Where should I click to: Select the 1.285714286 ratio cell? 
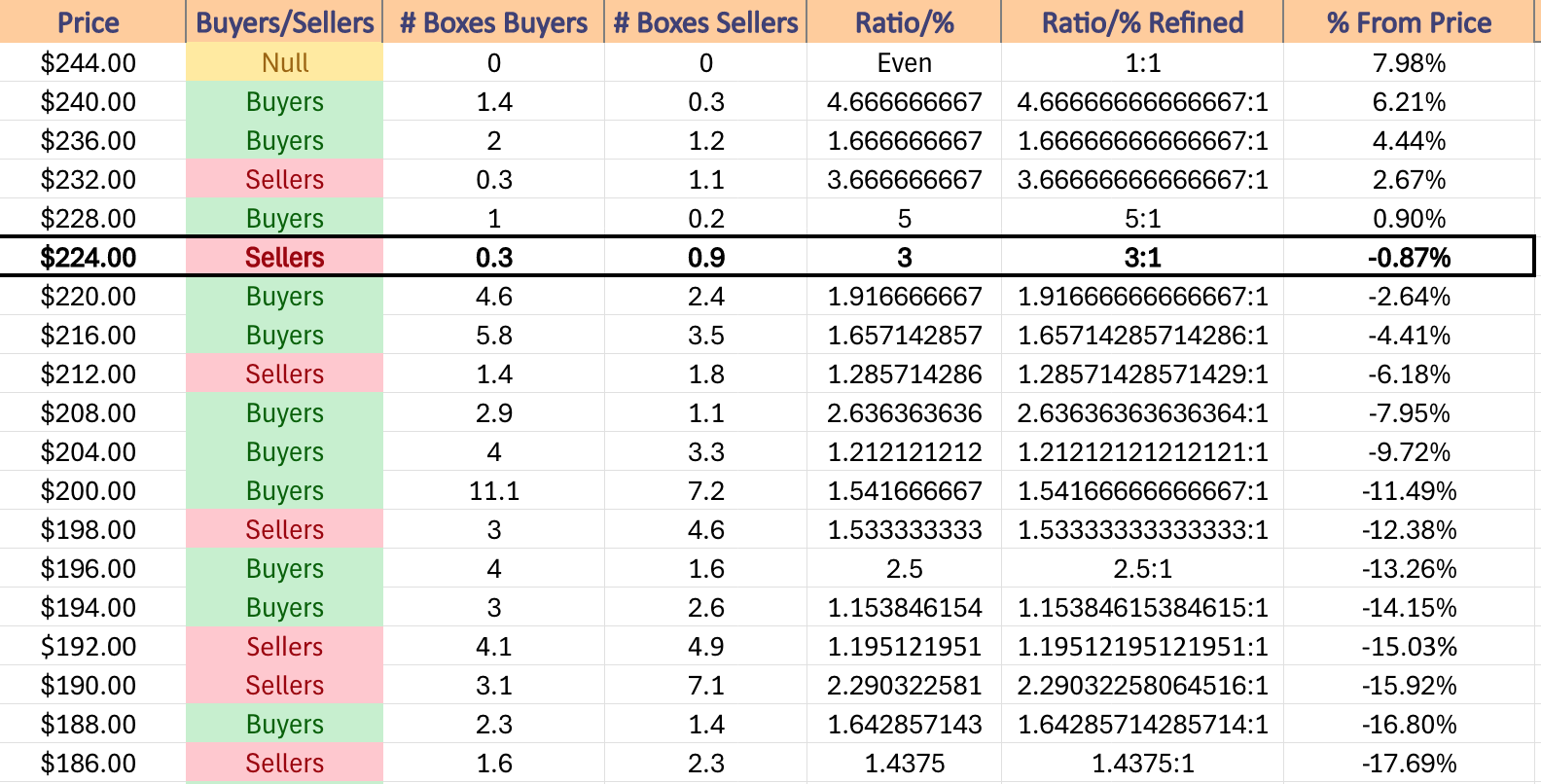click(x=905, y=374)
